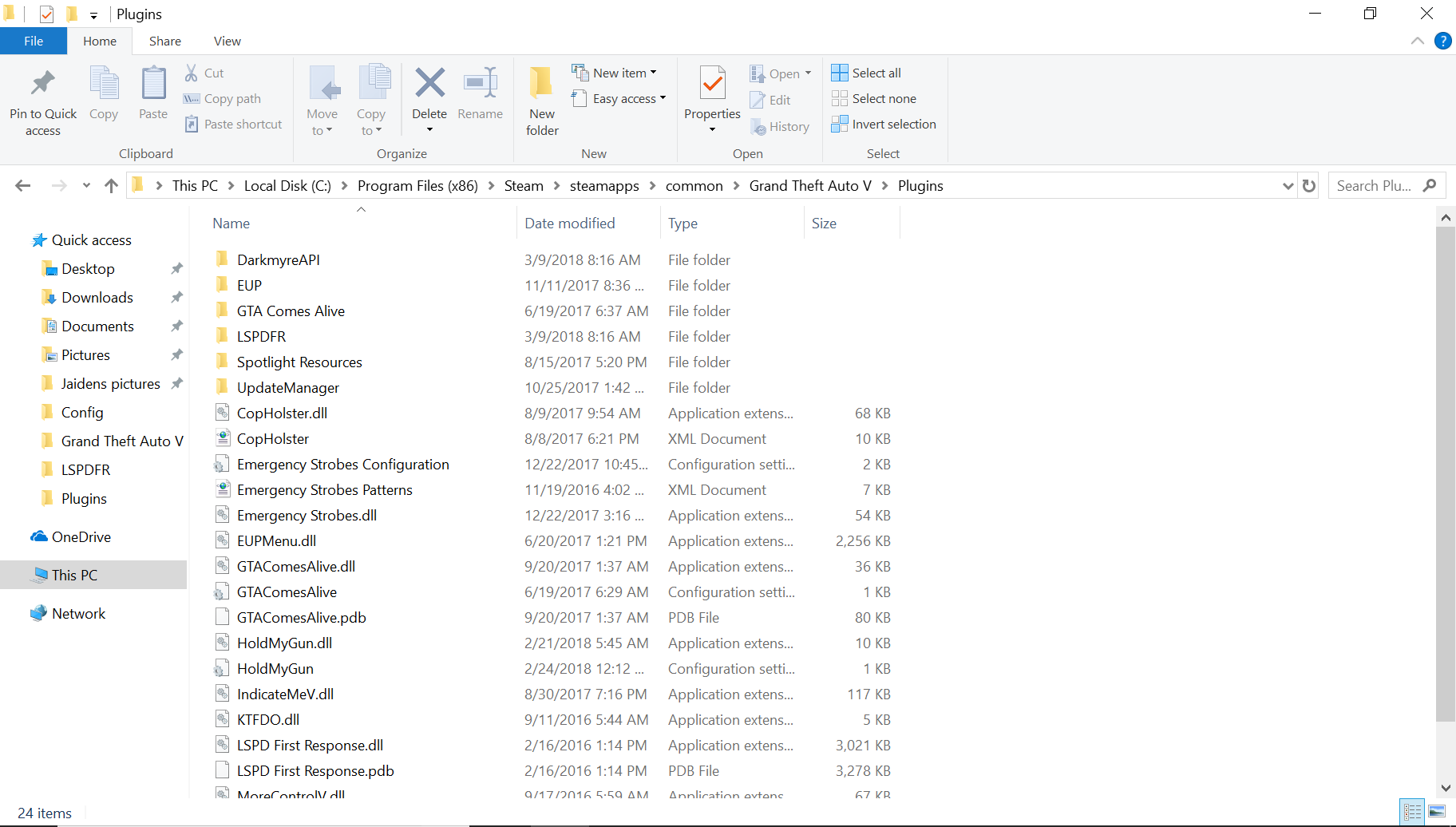
Task: Go up one folder level
Action: click(111, 186)
